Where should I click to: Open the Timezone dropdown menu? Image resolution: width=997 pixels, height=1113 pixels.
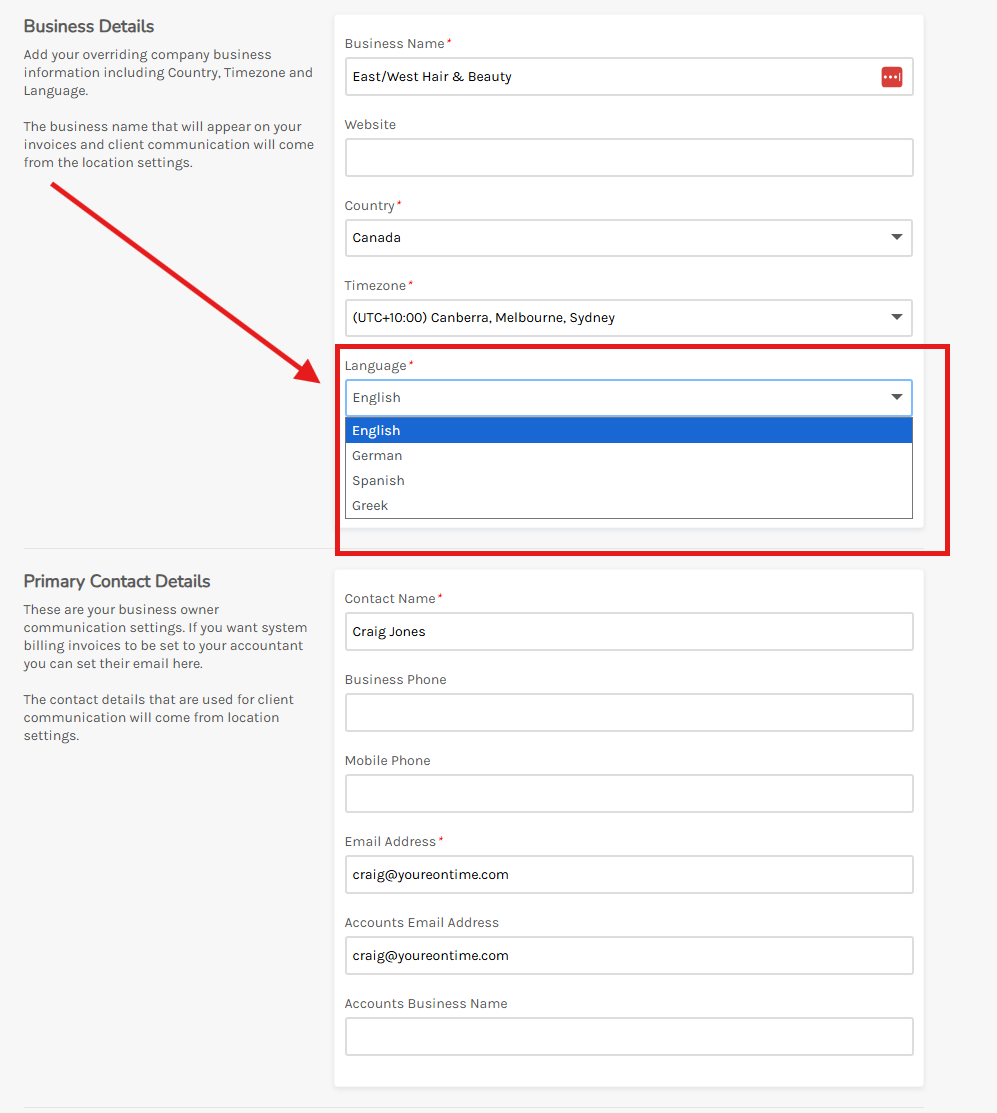point(629,318)
